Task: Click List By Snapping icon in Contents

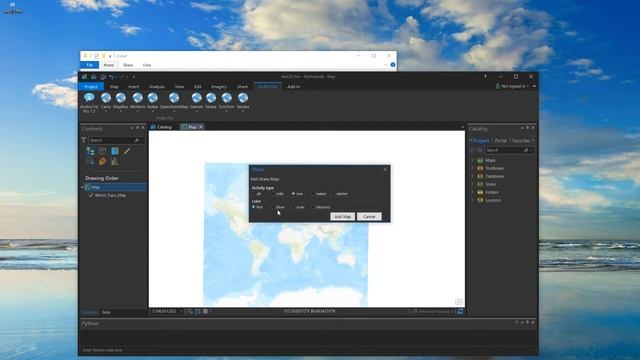Action: click(x=90, y=162)
